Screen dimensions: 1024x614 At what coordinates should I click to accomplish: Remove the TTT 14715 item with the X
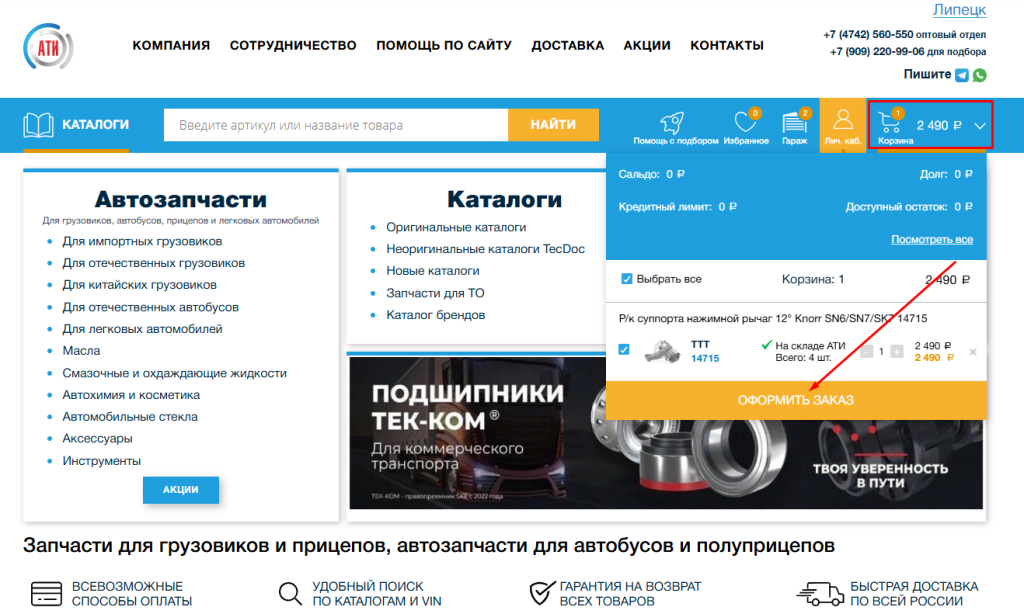(973, 352)
